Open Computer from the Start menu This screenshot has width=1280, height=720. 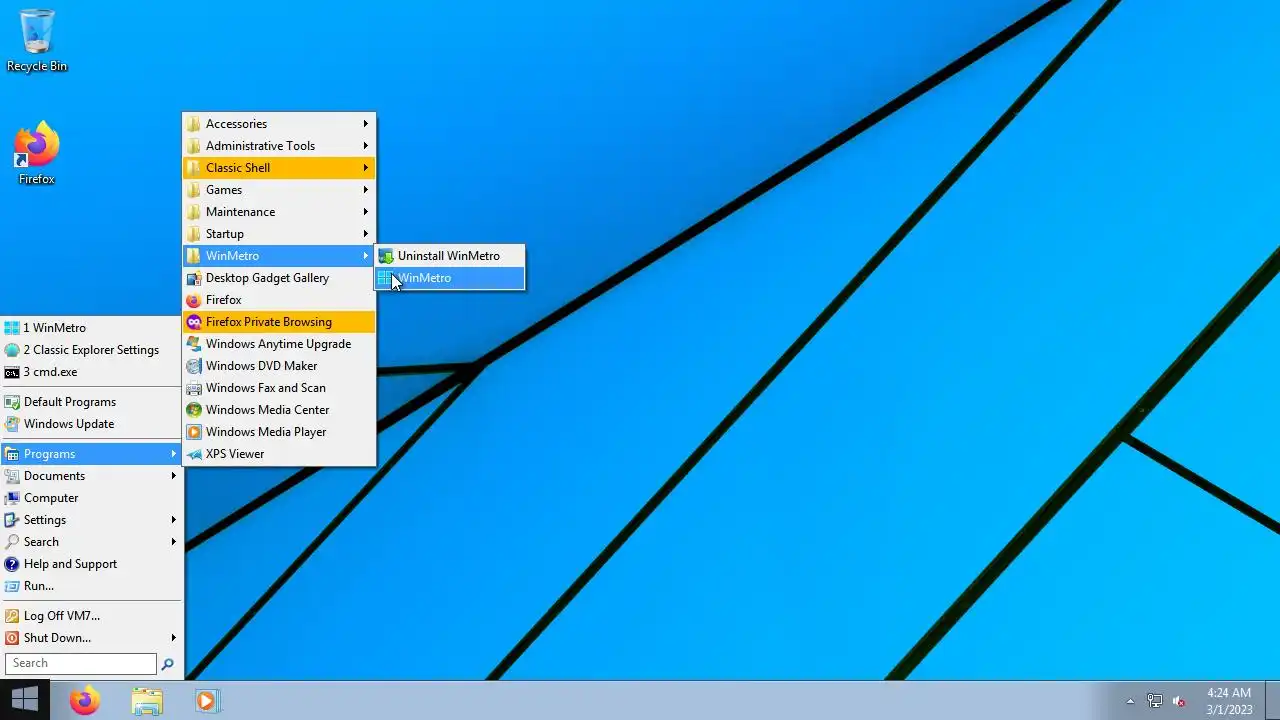[91, 498]
